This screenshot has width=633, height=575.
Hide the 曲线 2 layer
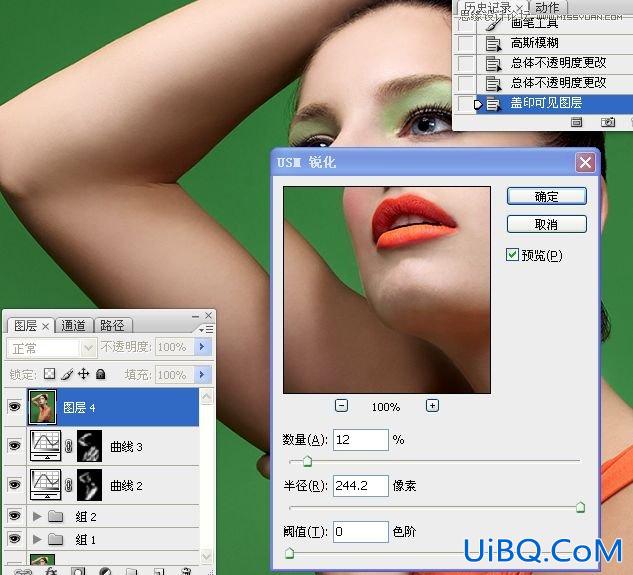coord(15,484)
